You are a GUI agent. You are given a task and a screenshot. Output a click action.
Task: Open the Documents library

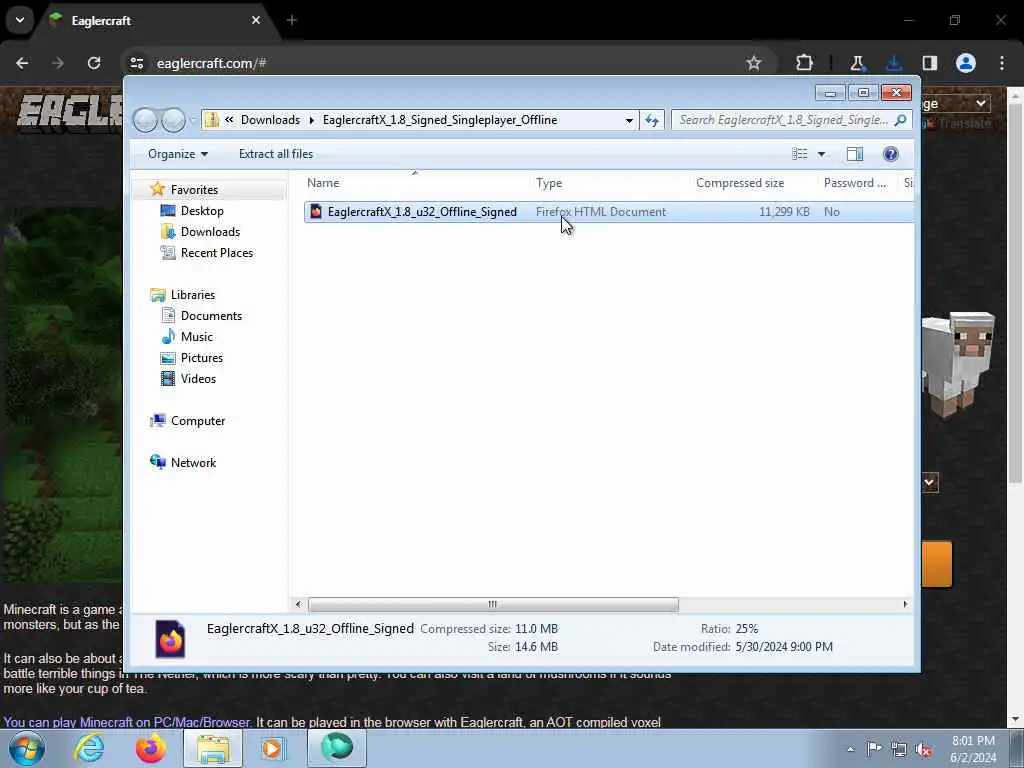coord(211,315)
